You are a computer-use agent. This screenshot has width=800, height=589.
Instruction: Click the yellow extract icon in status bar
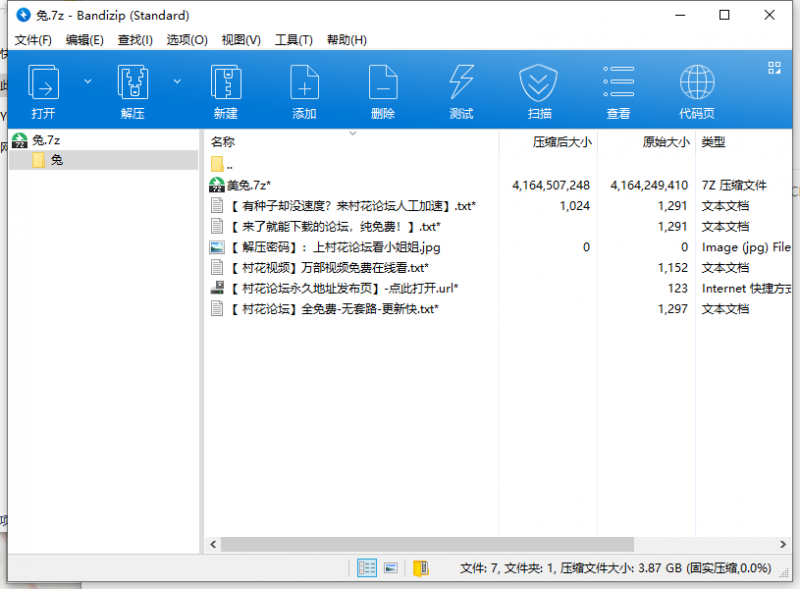[420, 568]
